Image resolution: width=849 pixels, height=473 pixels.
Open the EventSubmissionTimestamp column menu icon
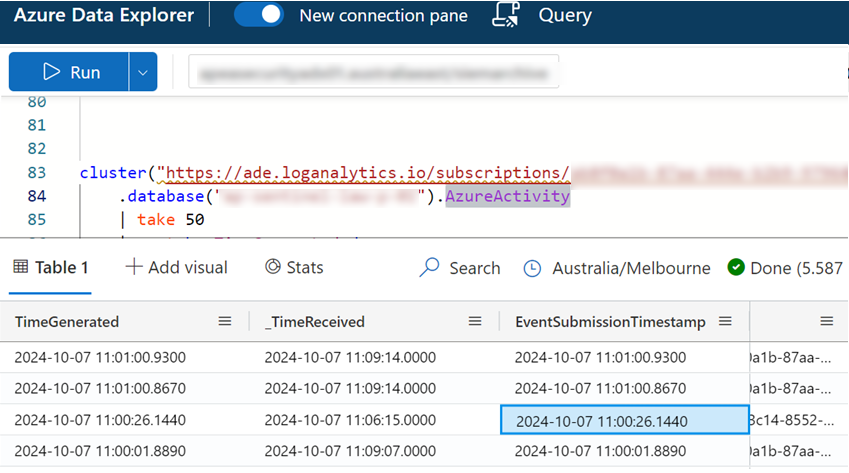coord(725,321)
